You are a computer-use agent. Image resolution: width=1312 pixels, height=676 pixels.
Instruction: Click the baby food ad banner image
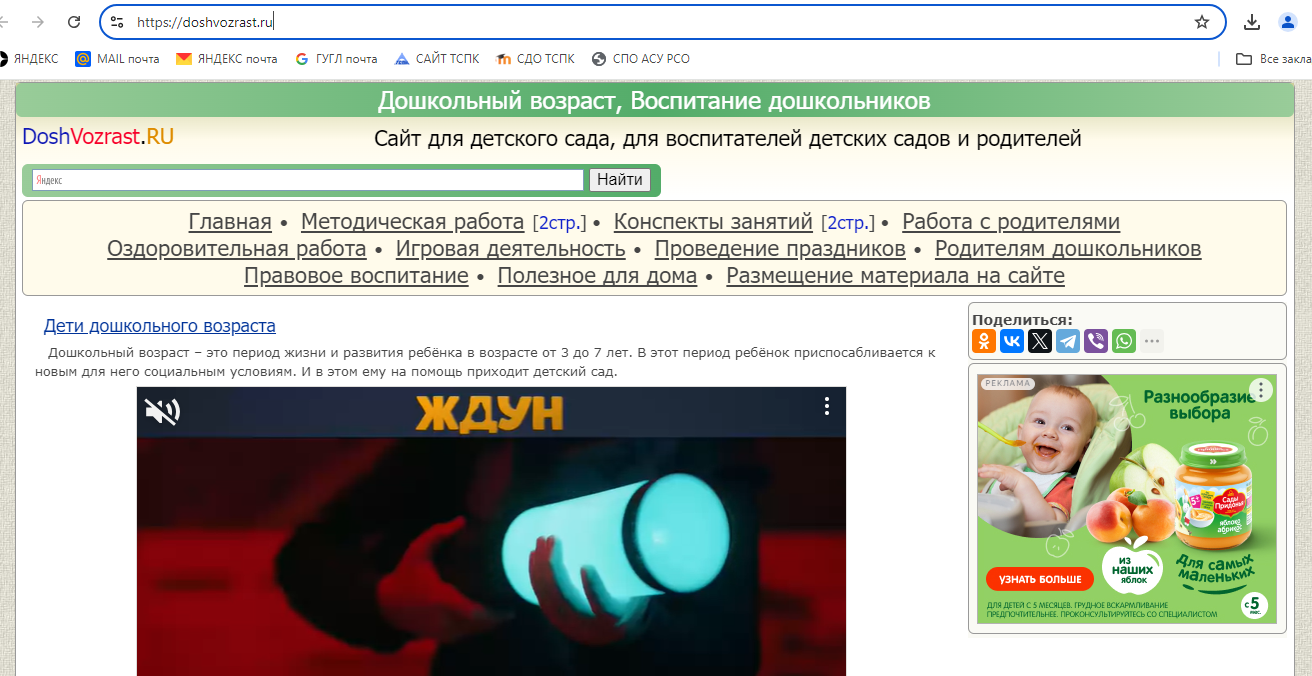click(1127, 499)
